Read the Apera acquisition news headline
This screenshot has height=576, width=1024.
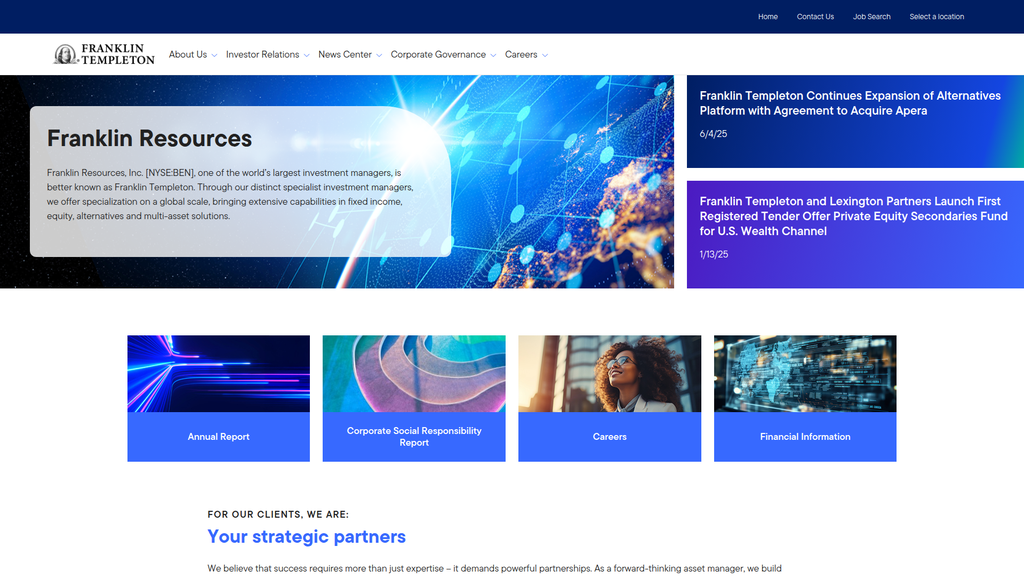(850, 103)
